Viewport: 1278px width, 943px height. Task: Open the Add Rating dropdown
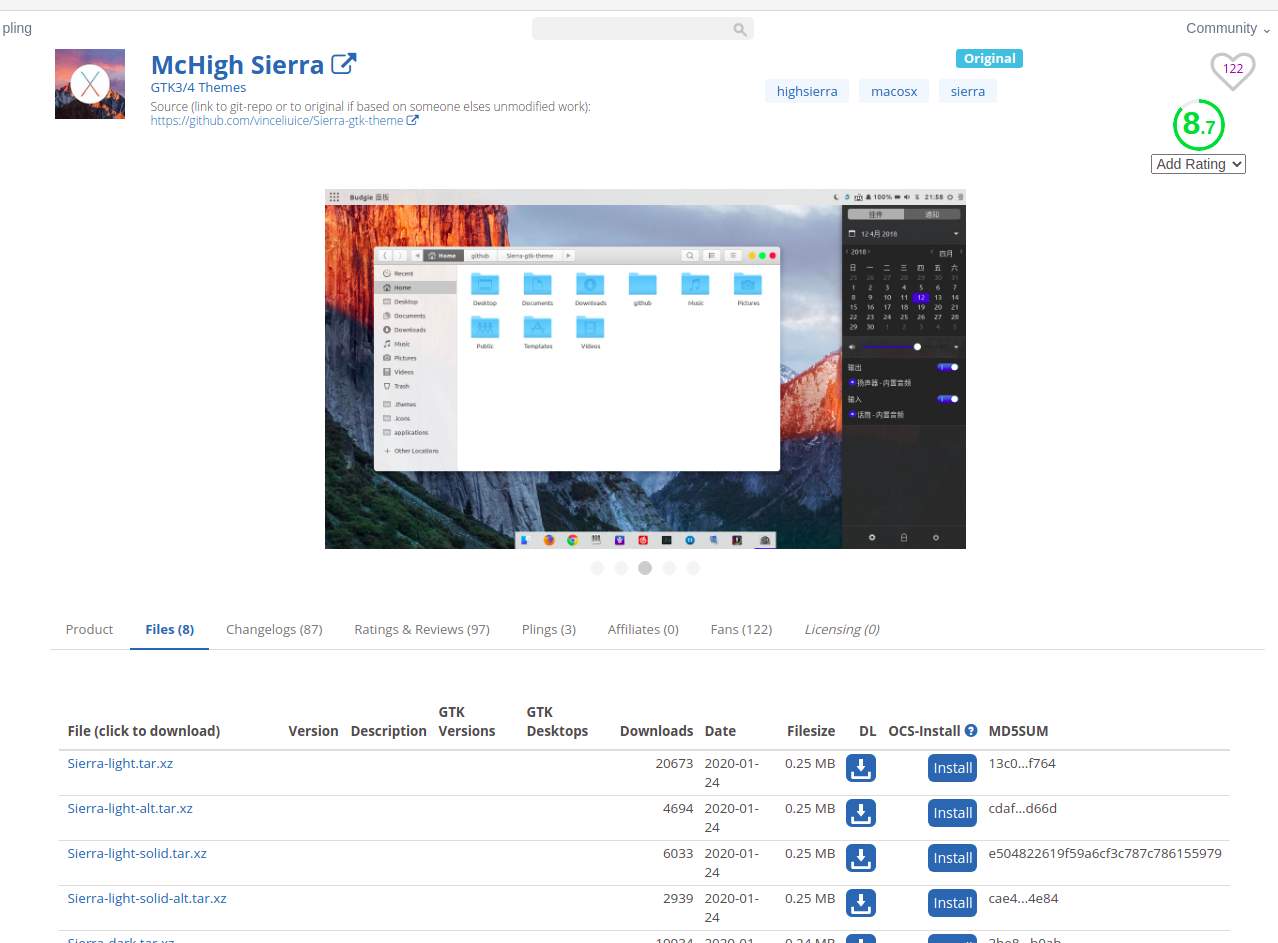[x=1198, y=164]
